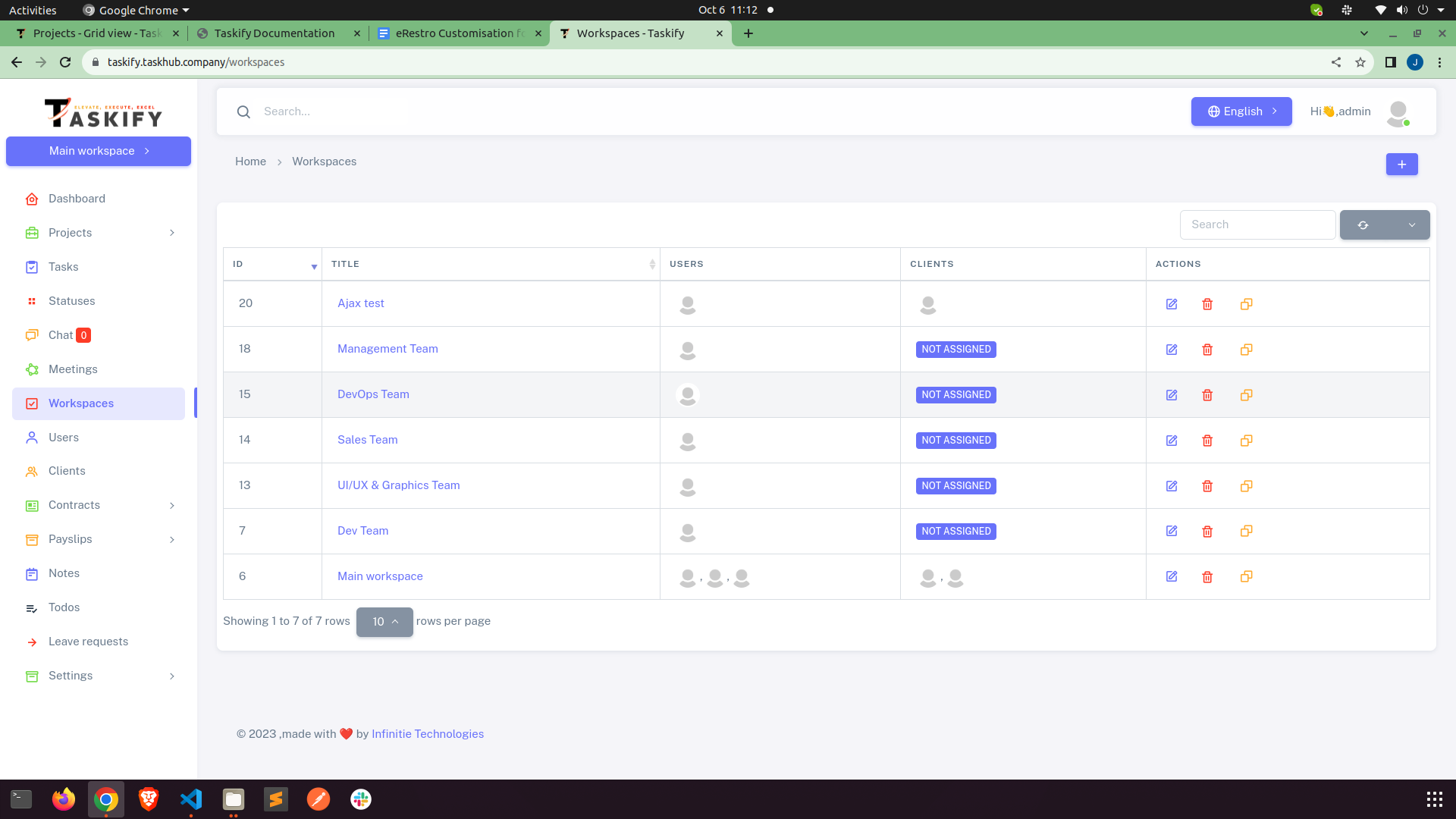Open the Statuses section

(x=71, y=300)
